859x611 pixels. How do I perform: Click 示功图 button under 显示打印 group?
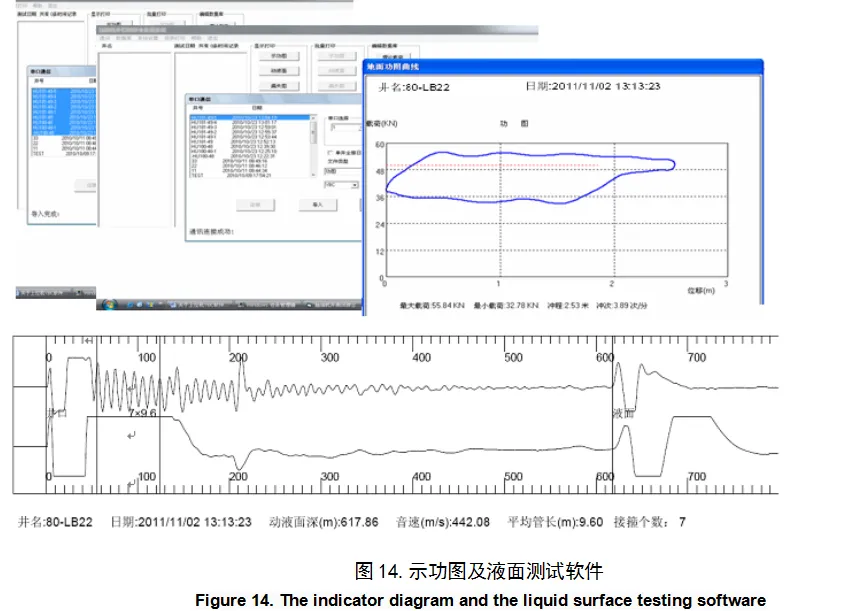point(279,56)
